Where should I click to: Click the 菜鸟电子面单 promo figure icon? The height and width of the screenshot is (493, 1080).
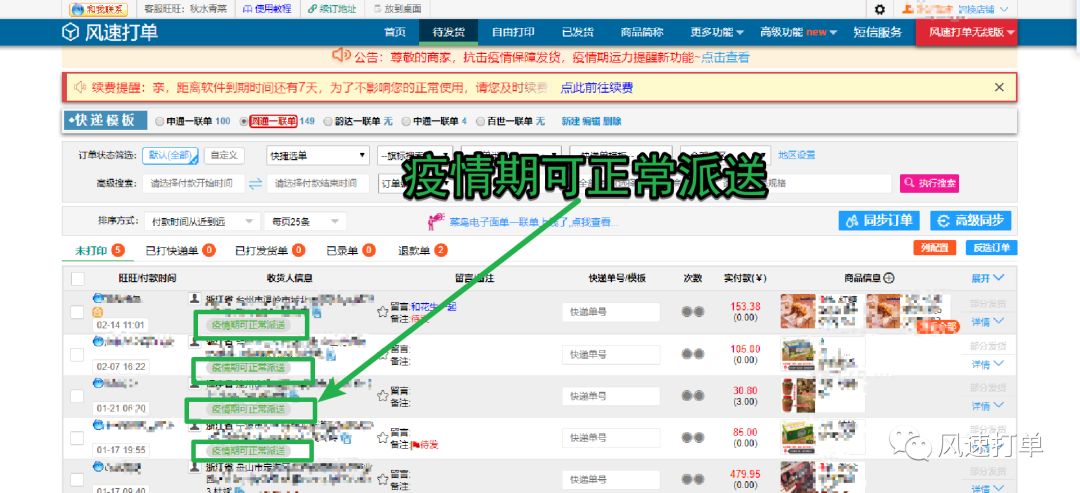pyautogui.click(x=435, y=221)
